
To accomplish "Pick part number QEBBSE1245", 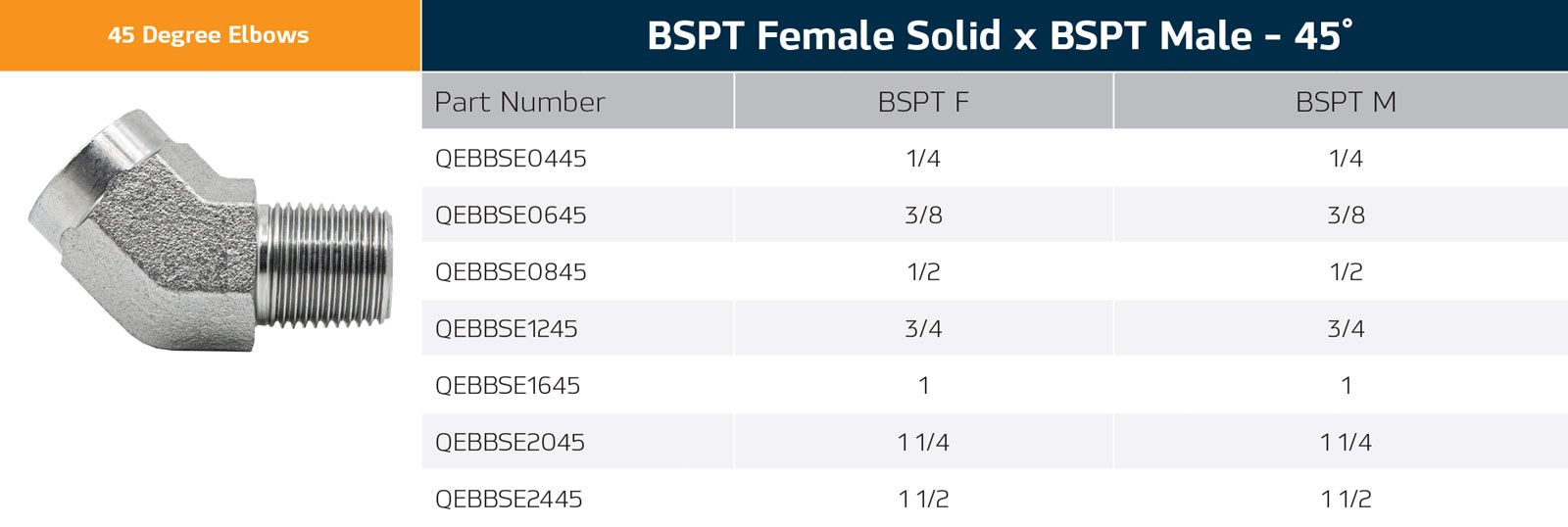I will click(x=506, y=329).
